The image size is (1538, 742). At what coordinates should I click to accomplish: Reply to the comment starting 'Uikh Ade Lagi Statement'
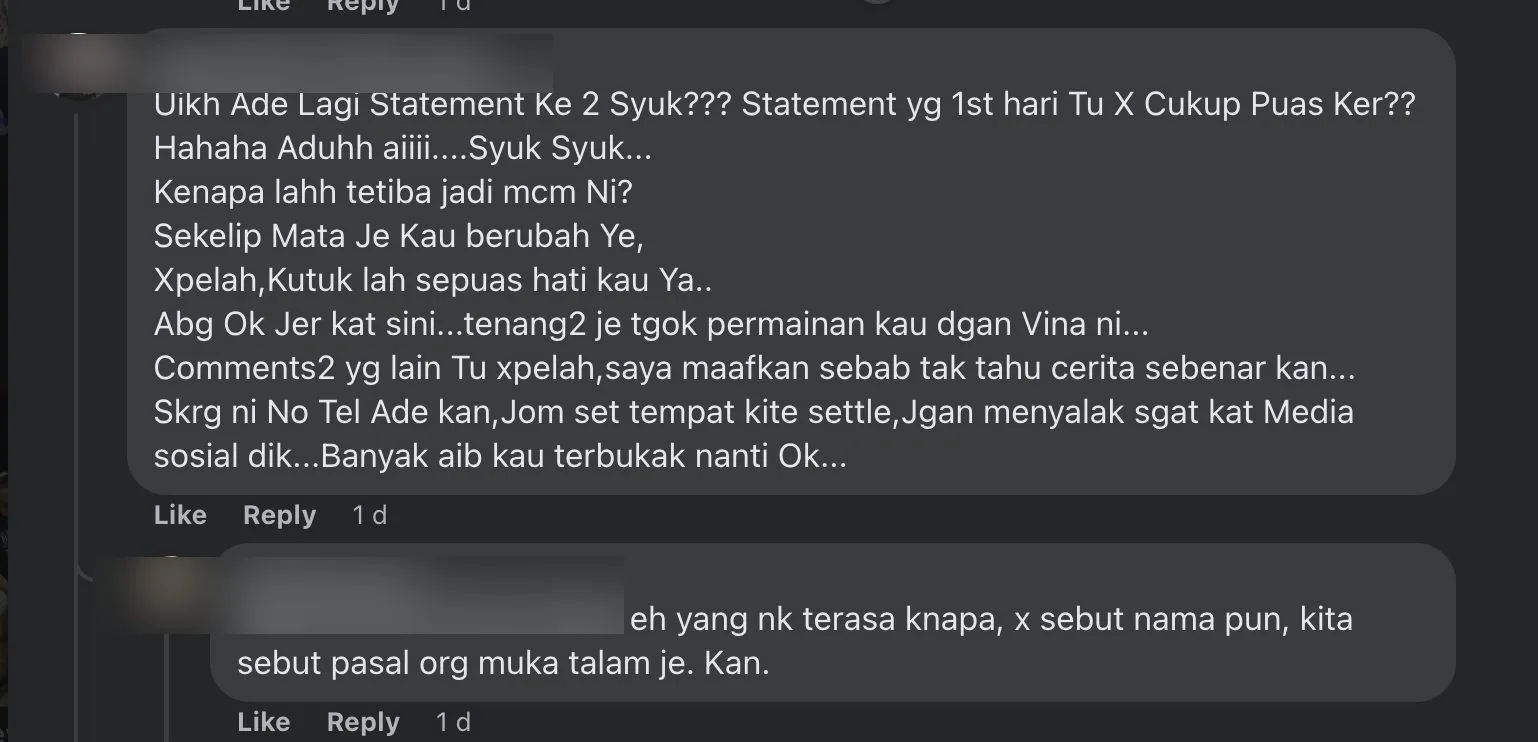(279, 515)
